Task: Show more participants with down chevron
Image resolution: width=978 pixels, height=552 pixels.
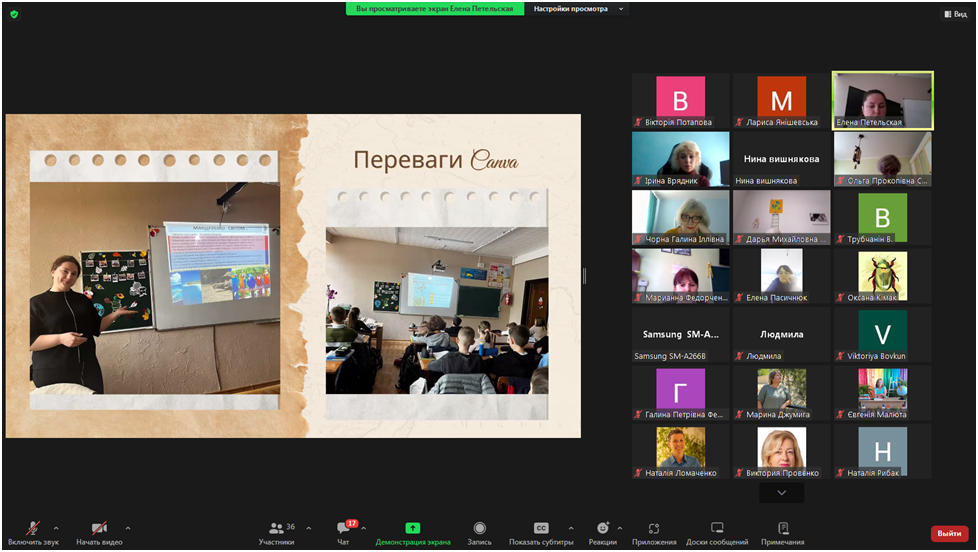Action: click(x=781, y=493)
